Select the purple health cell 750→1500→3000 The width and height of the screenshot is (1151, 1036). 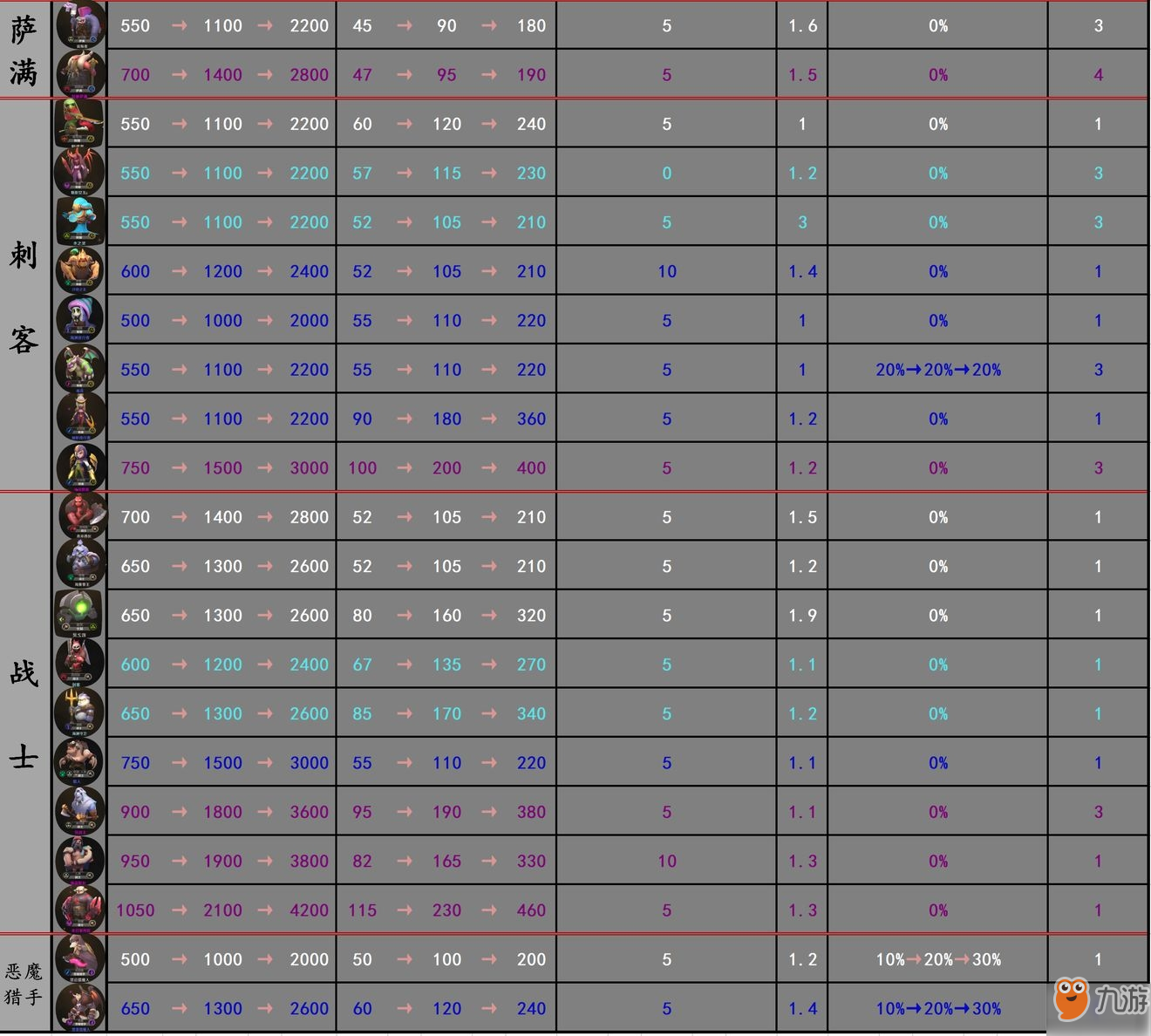pos(224,468)
